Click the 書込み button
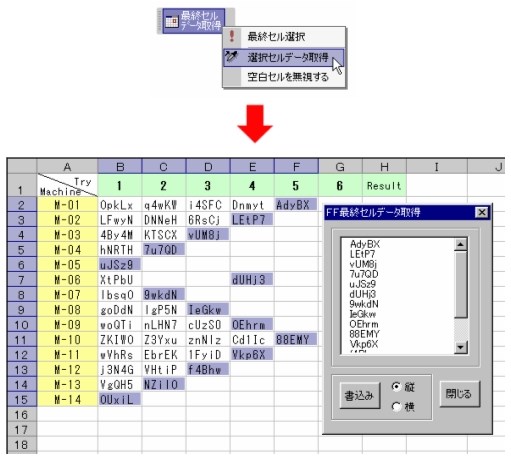 [x=360, y=396]
